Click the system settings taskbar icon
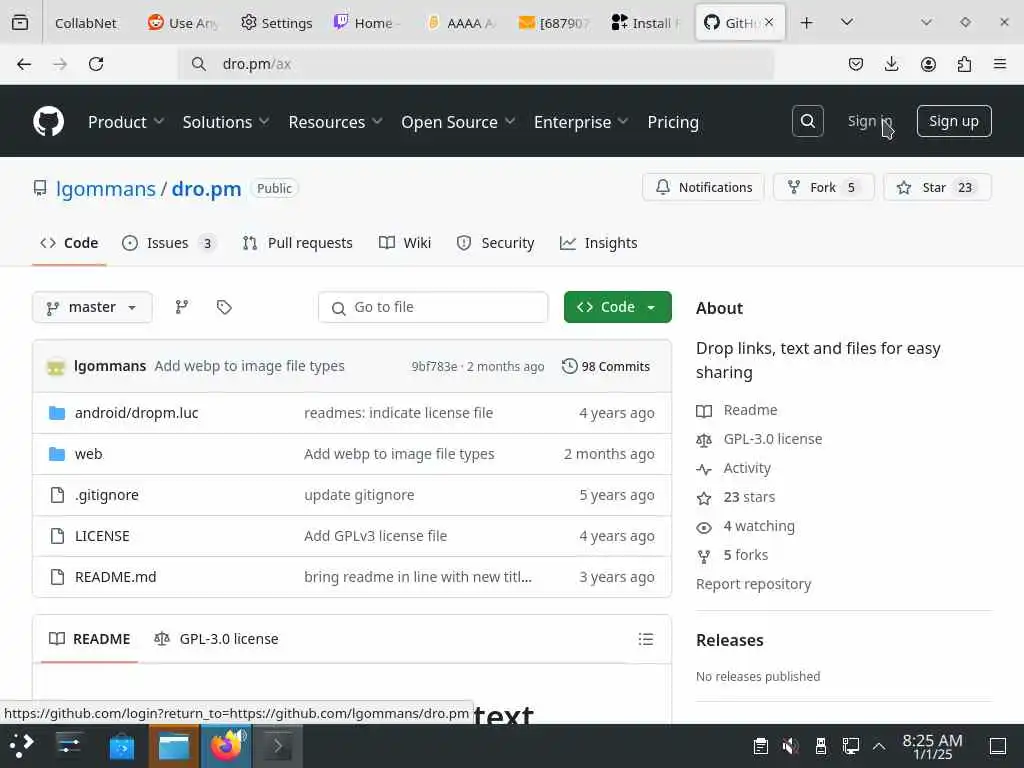The height and width of the screenshot is (768, 1024). [x=69, y=746]
